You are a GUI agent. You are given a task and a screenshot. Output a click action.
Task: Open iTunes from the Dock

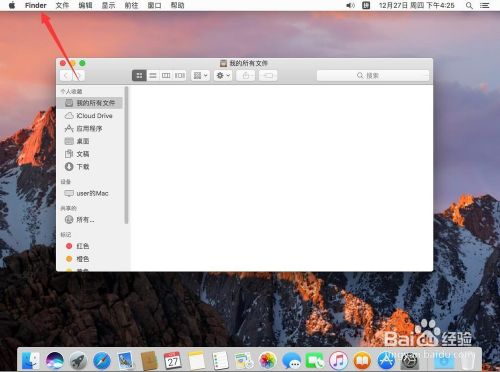coord(338,361)
